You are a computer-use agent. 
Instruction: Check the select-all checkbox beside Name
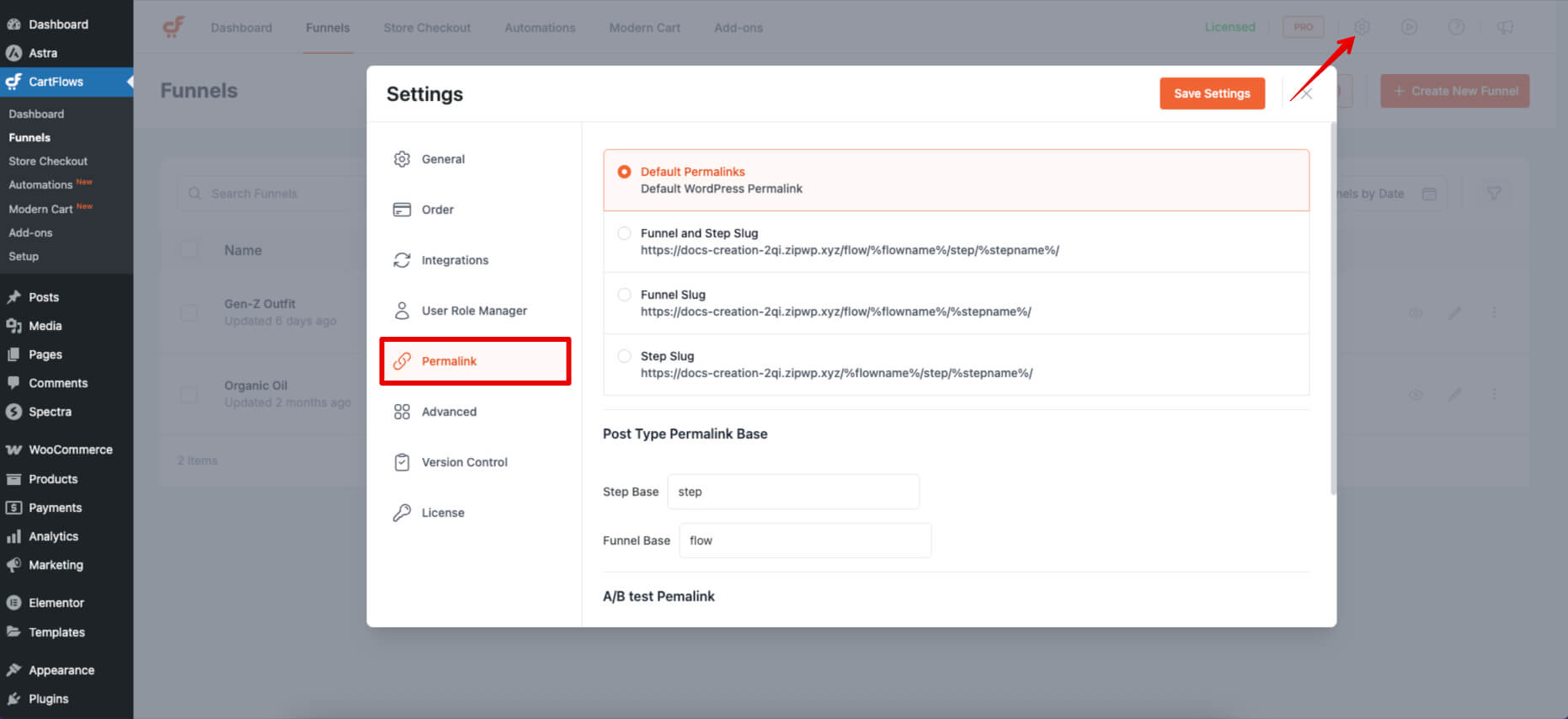click(189, 249)
